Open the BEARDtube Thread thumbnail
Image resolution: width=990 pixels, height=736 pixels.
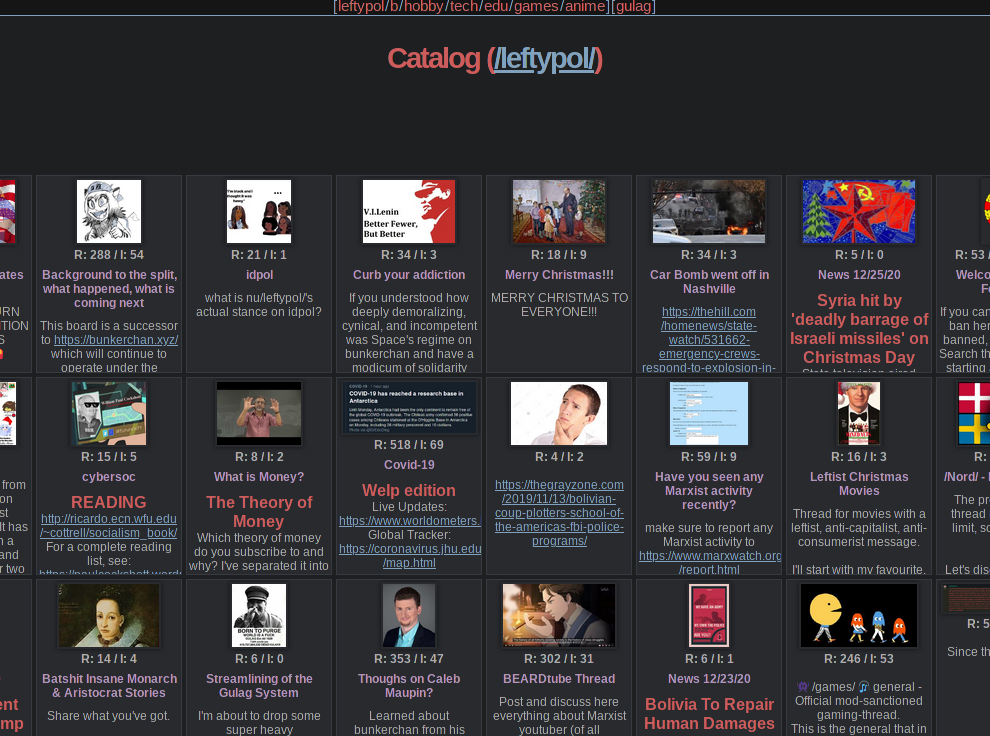(x=558, y=615)
